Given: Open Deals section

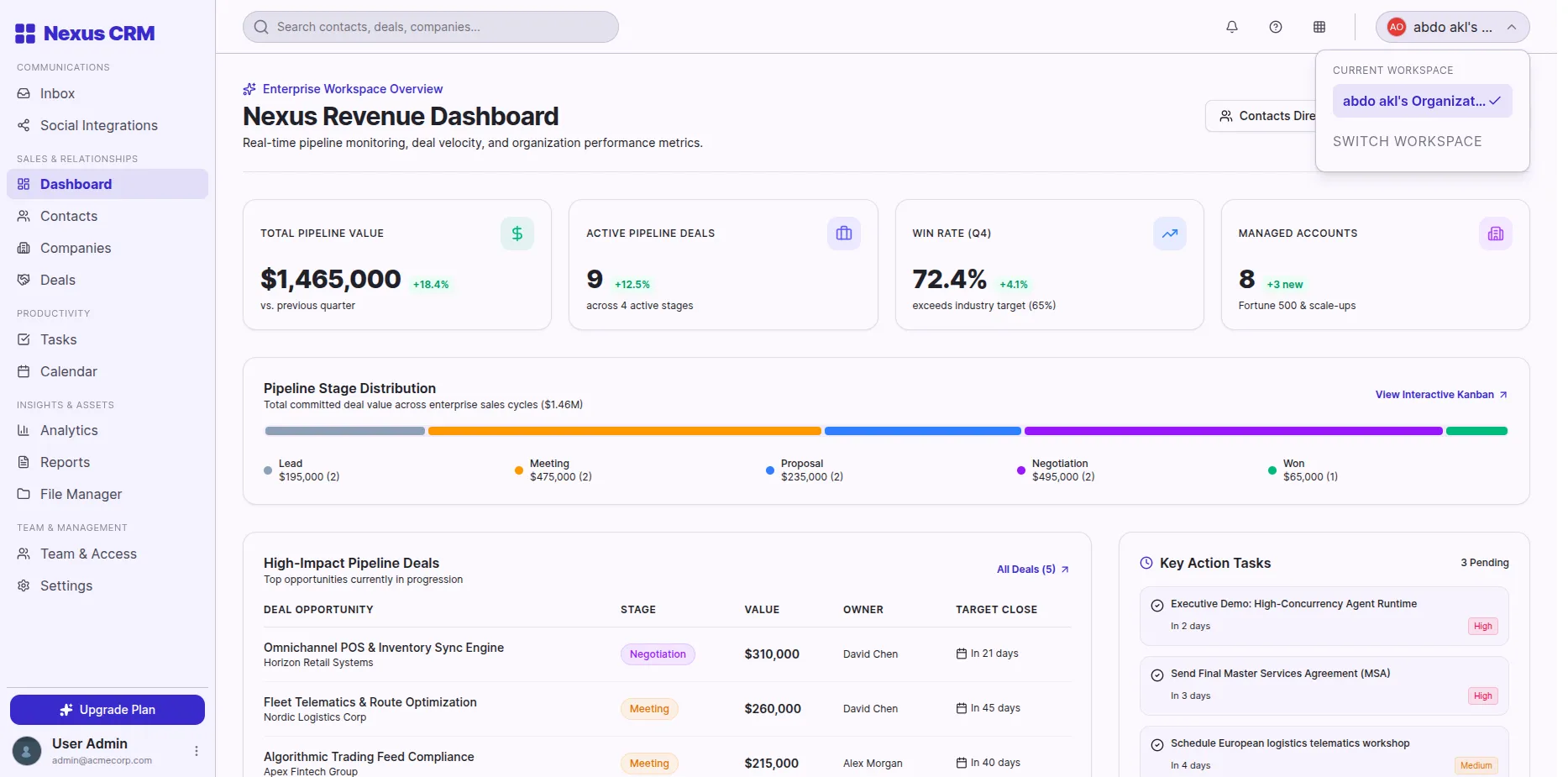Looking at the screenshot, I should pos(108,280).
